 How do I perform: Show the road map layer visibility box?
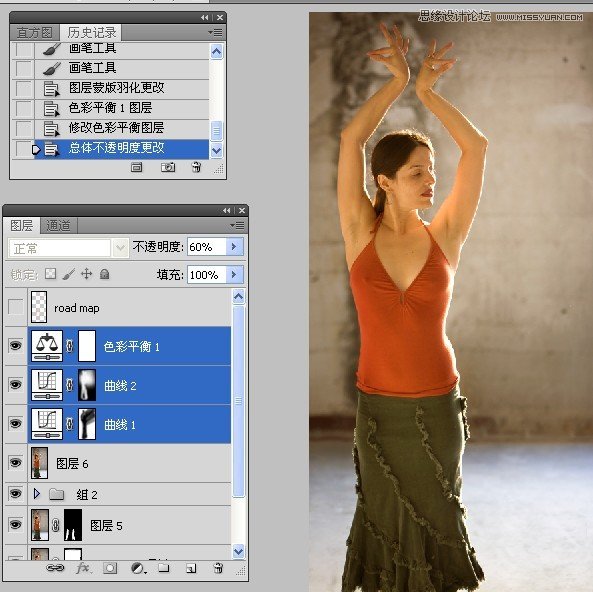coord(16,307)
